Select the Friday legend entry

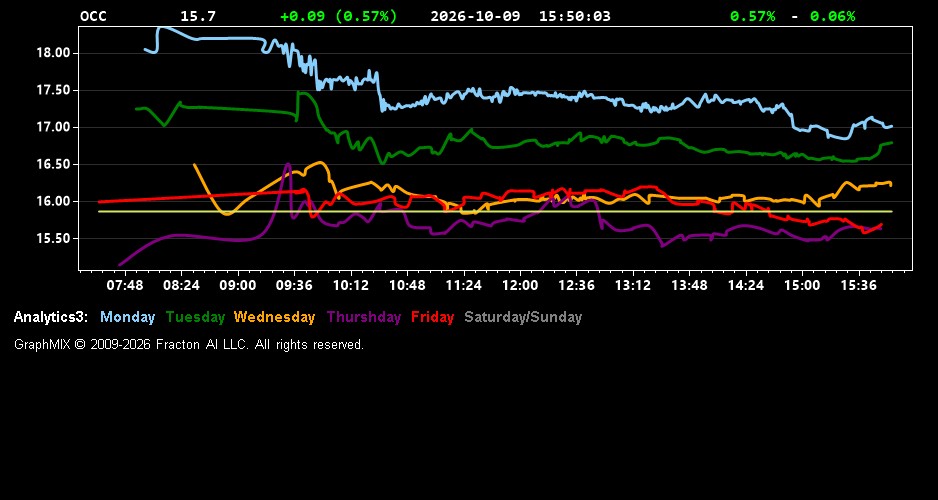point(433,318)
